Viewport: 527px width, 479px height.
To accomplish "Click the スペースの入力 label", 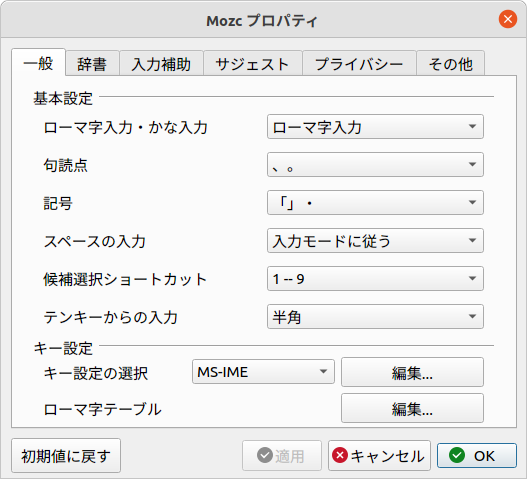I will pos(95,241).
